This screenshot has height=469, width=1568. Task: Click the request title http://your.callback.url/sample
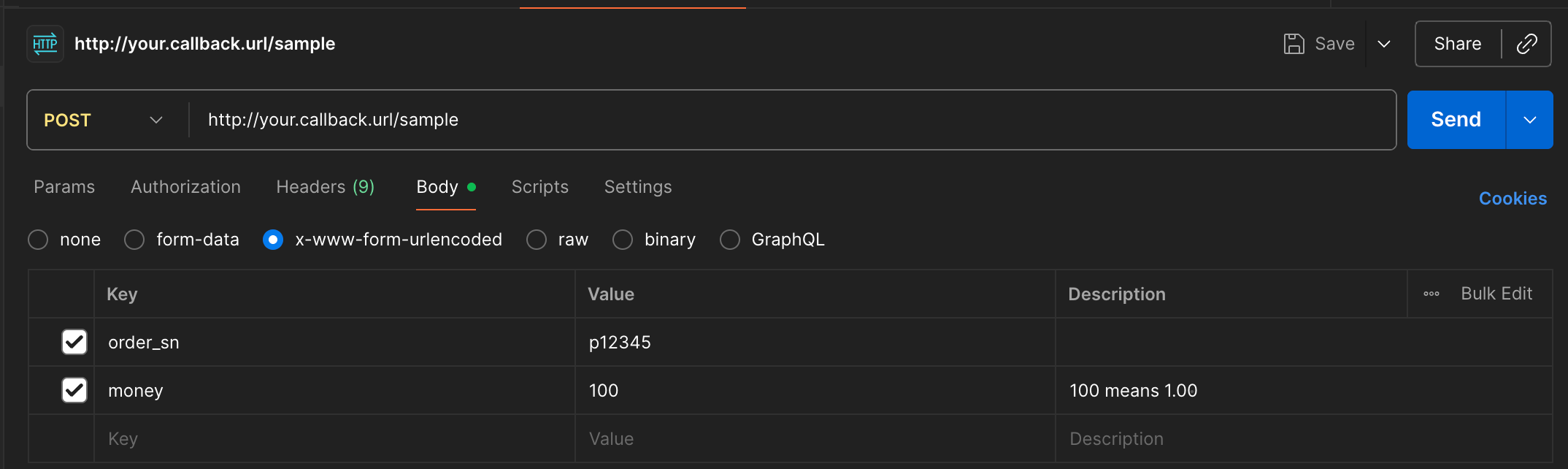coord(204,44)
